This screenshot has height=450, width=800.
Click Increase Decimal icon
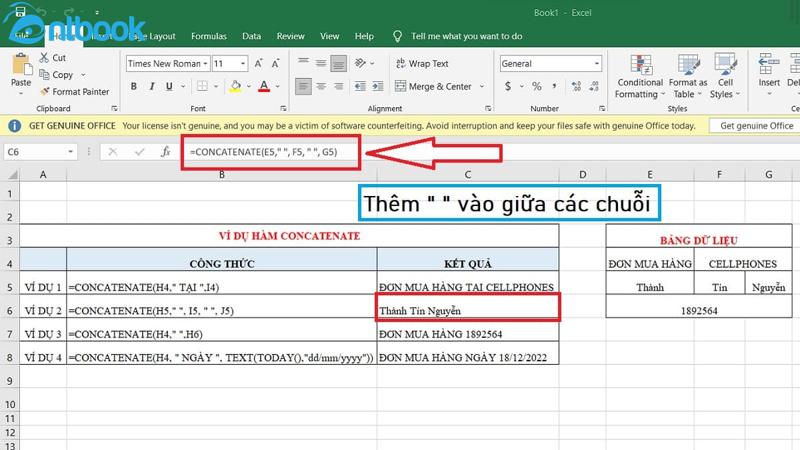(577, 86)
